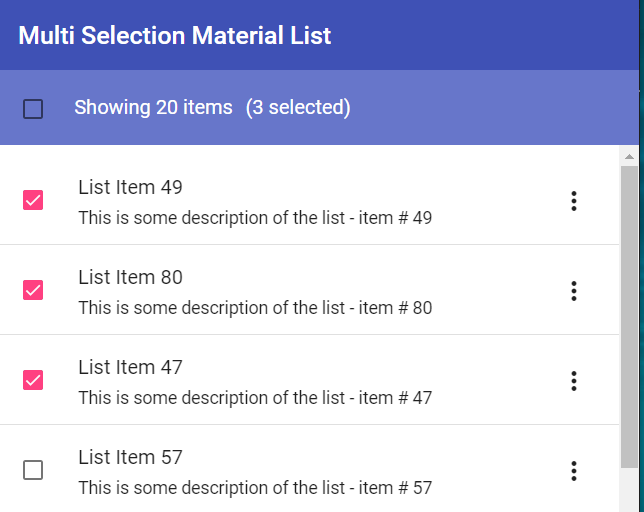Deselect the List Item 47 checkbox

coord(33,380)
